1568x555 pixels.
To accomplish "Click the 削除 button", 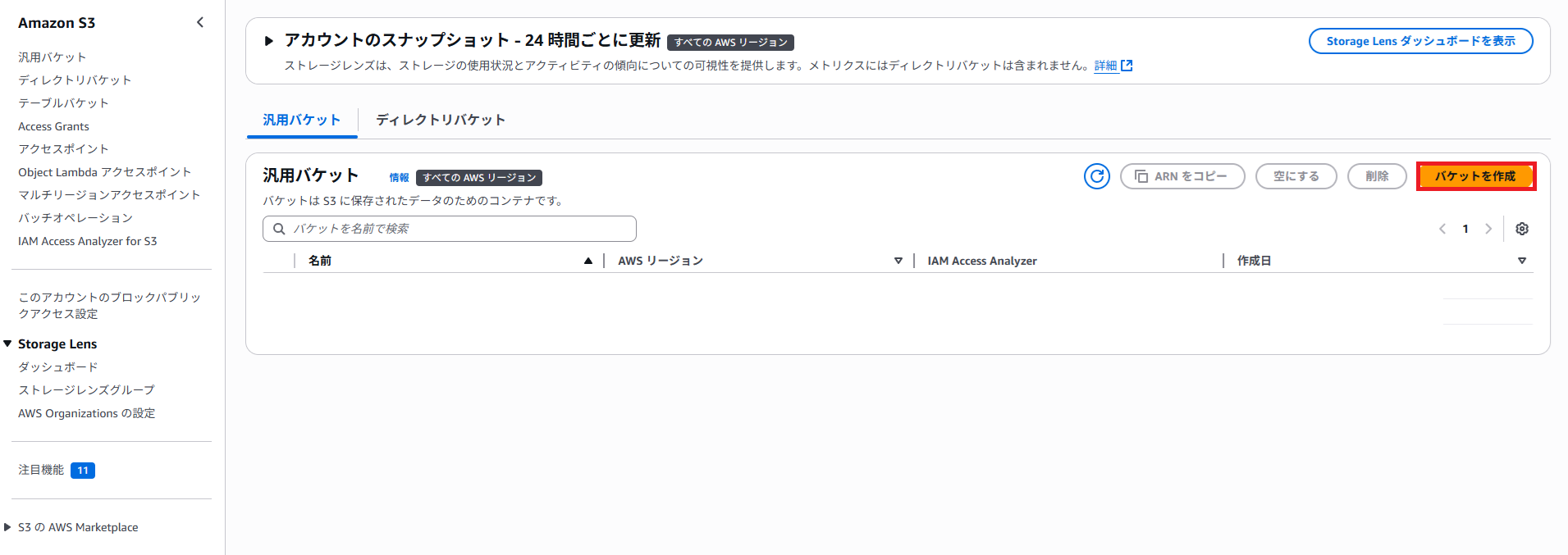I will point(1377,176).
